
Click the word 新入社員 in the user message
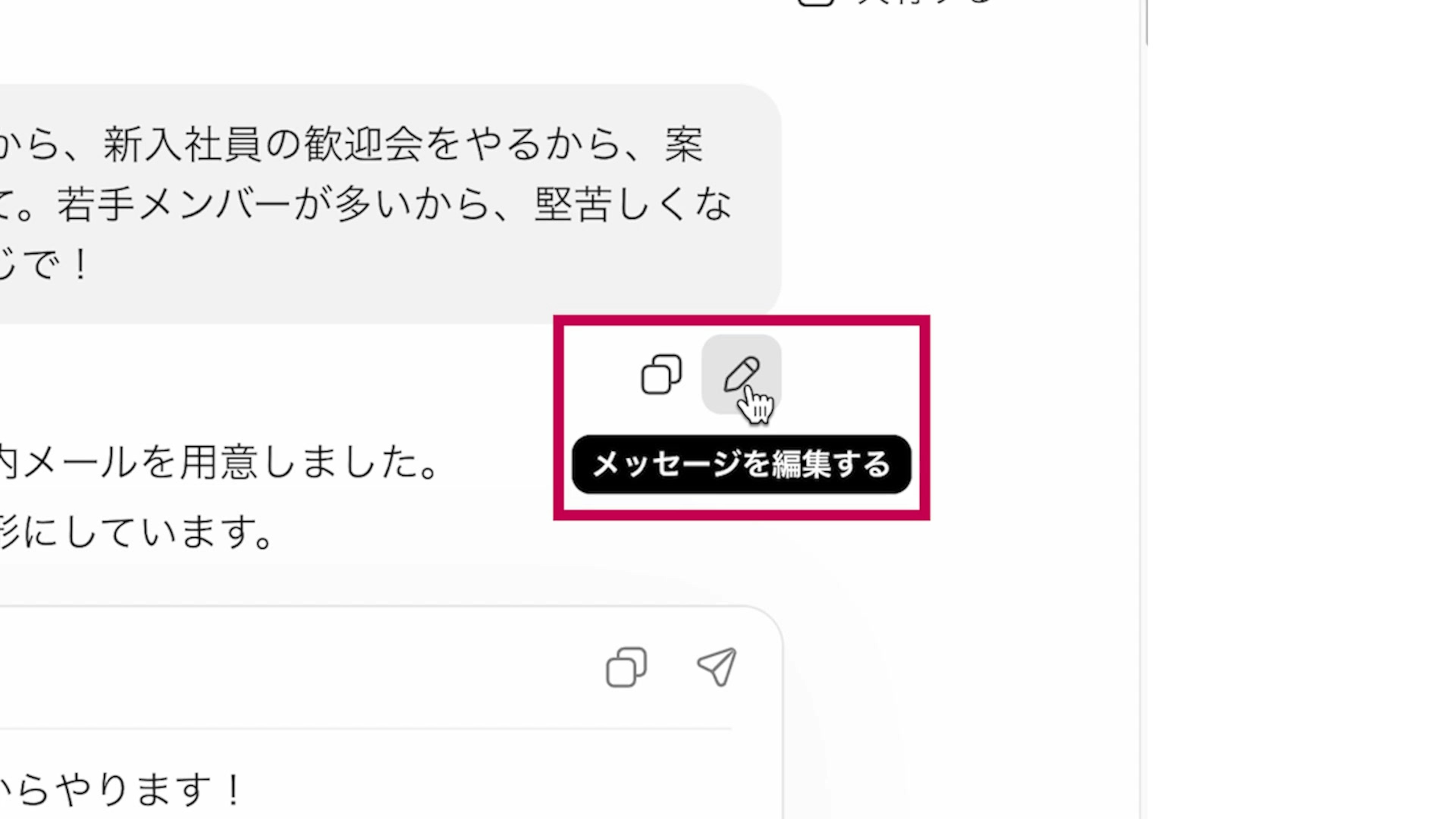[x=182, y=145]
